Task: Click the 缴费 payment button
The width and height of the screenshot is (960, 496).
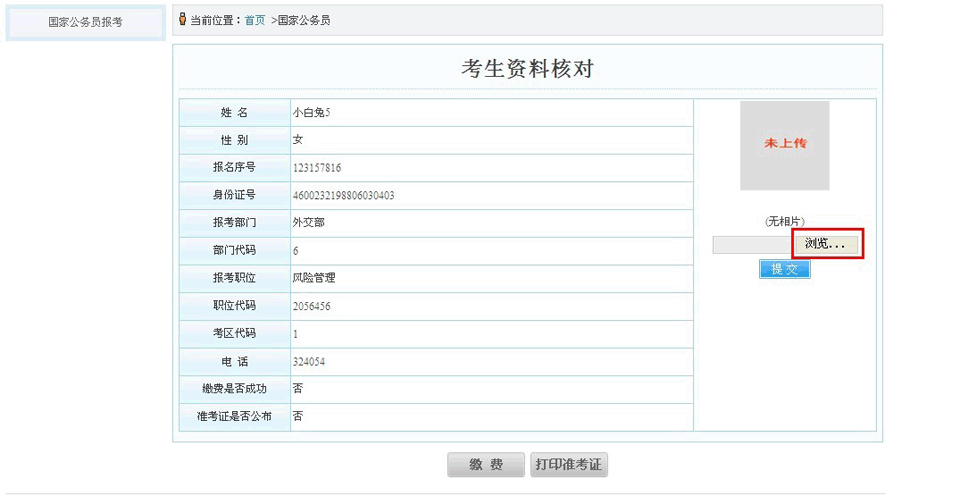Action: tap(486, 465)
